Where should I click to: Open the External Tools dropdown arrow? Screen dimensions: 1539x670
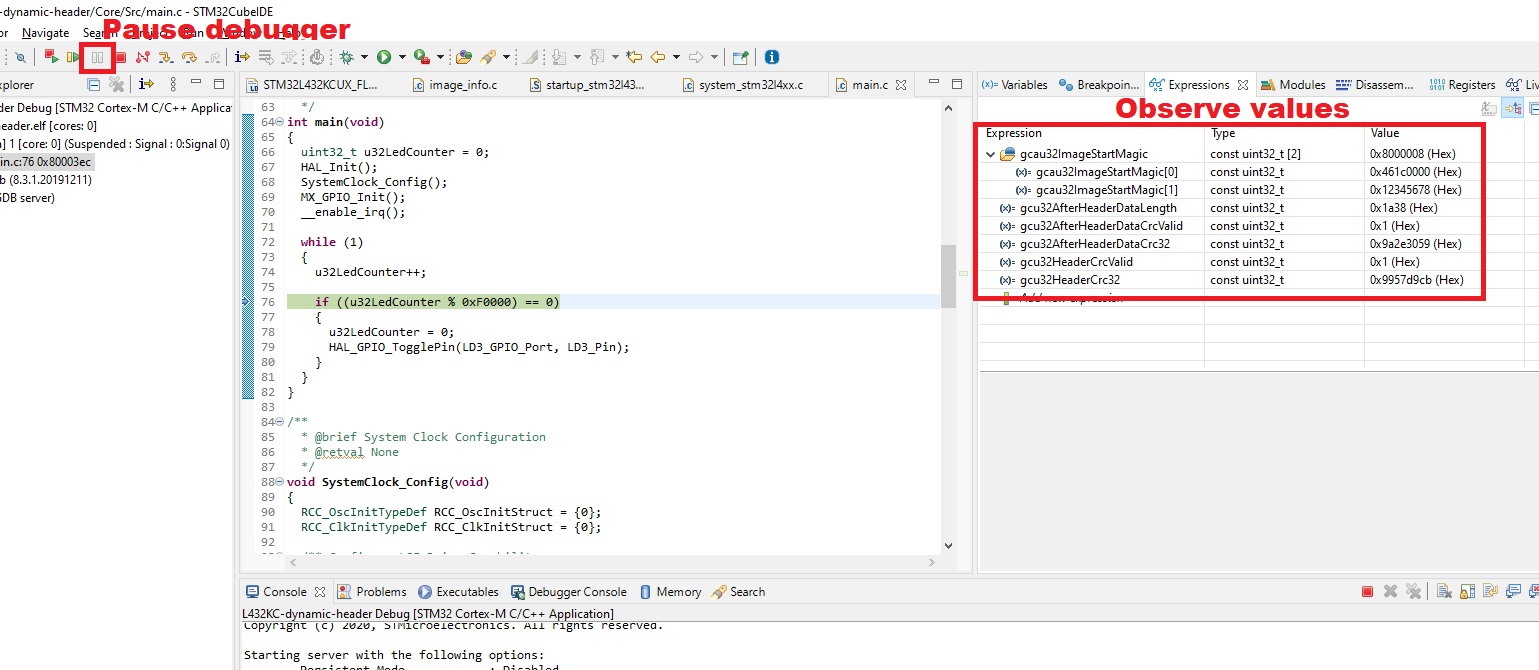click(x=438, y=57)
